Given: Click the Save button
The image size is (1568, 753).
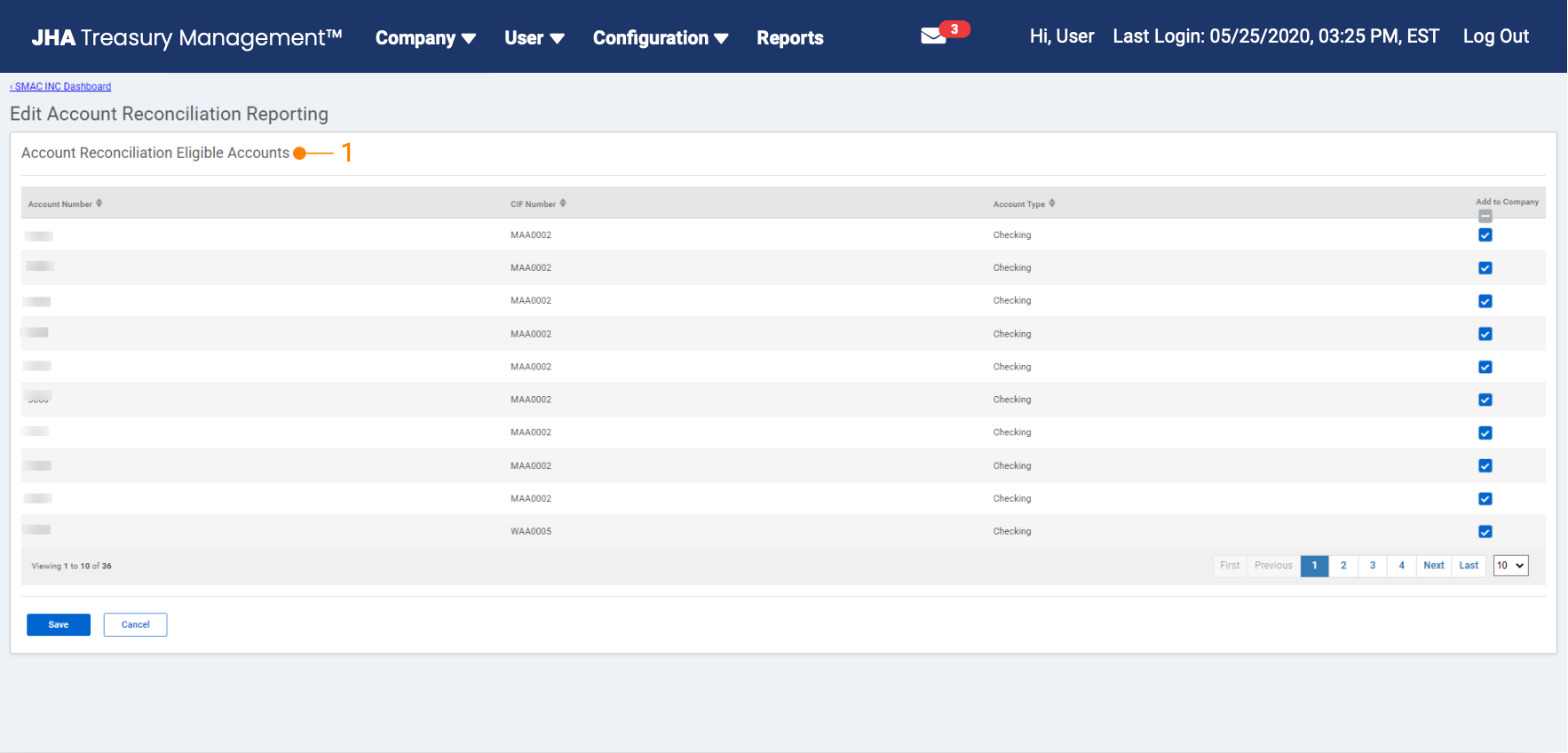Looking at the screenshot, I should [59, 625].
